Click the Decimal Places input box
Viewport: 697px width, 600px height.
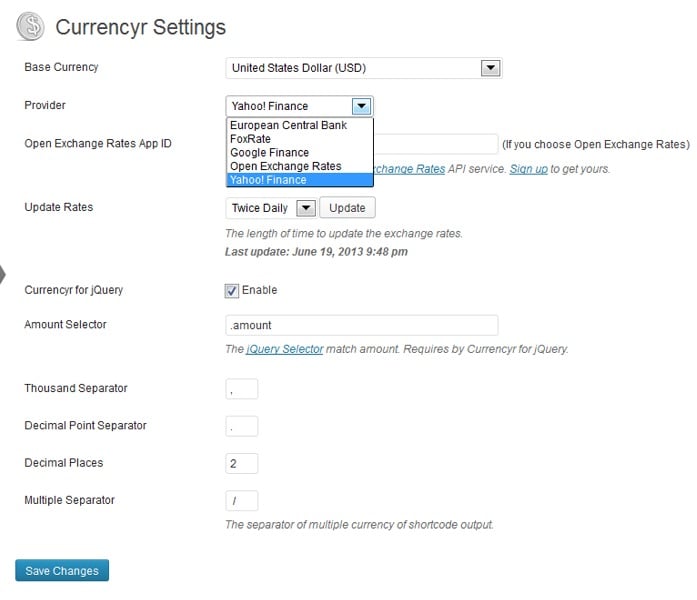[x=241, y=464]
